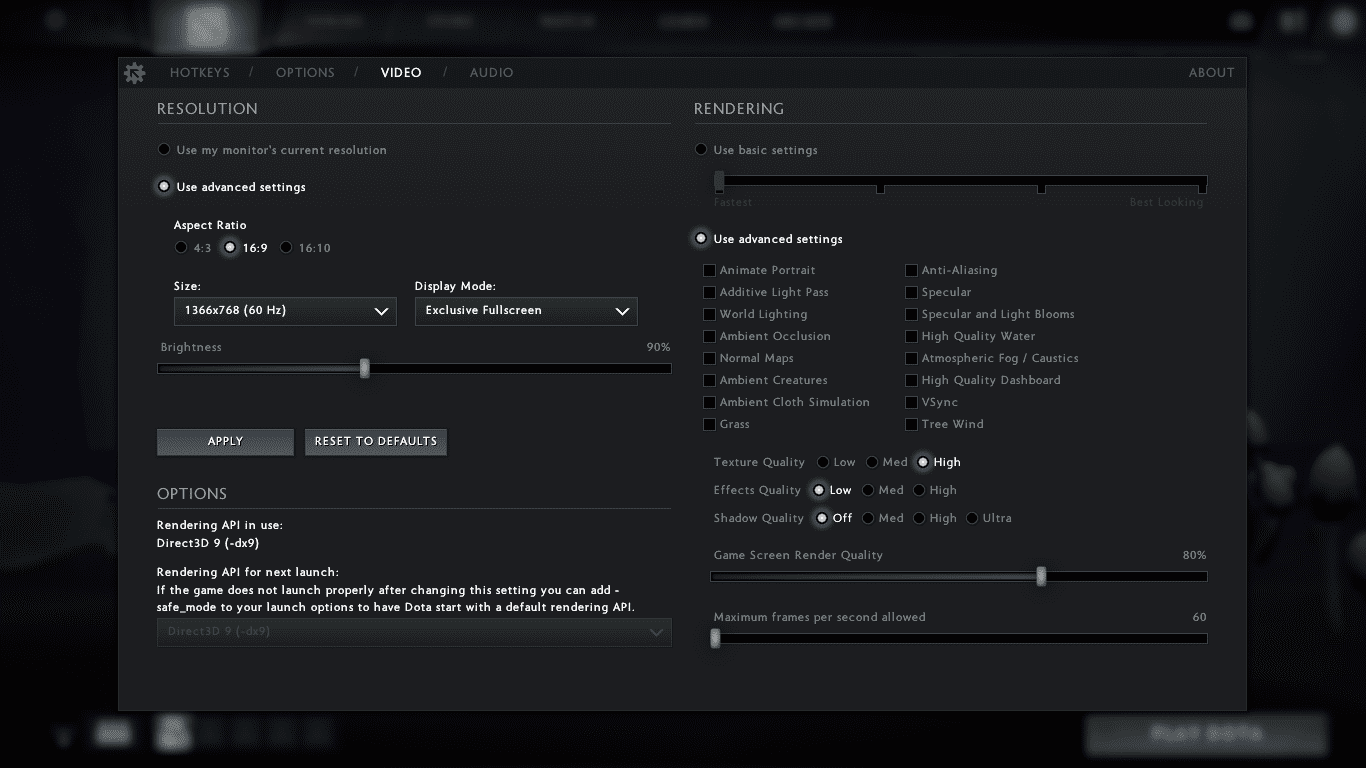
Task: Open the Display Mode dropdown
Action: 525,311
